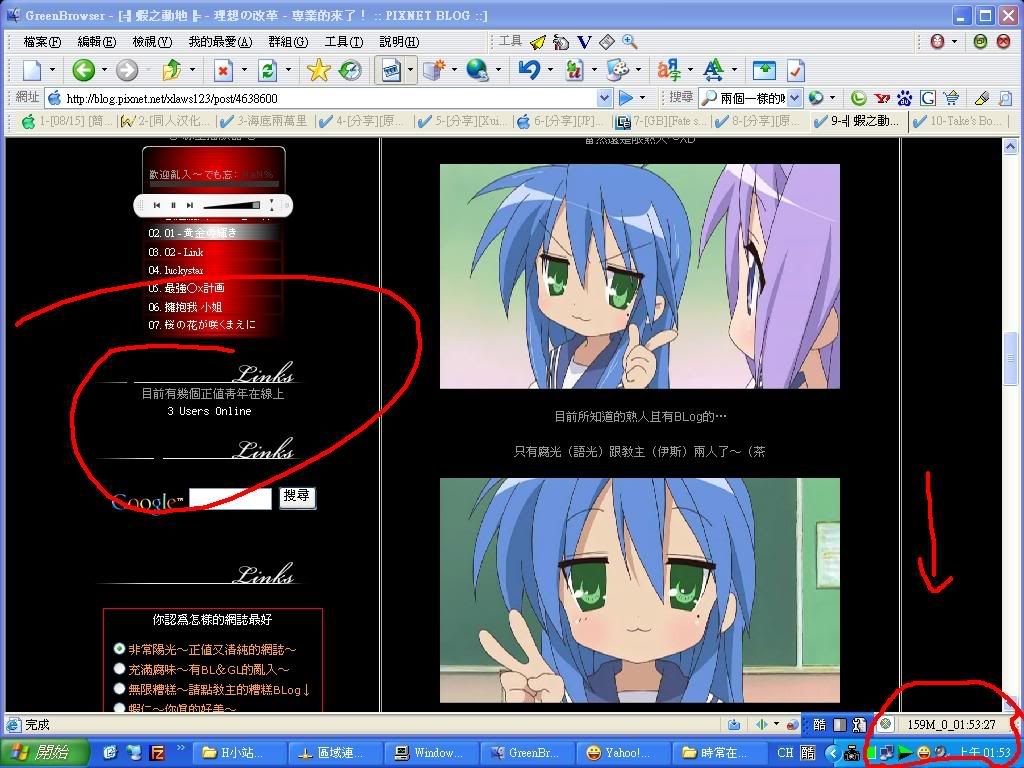Click the globe with magnifier icon
This screenshot has height=768, width=1024.
coord(478,70)
